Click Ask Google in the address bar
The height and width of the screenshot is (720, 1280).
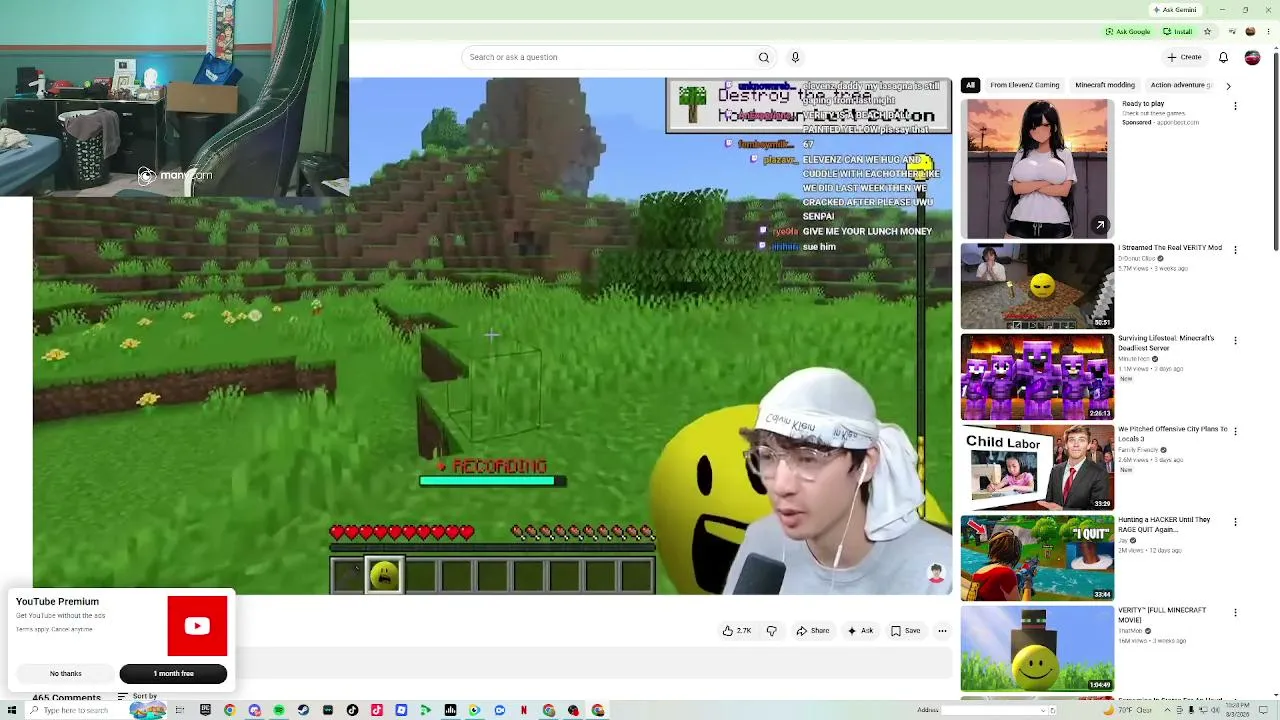[x=1128, y=31]
